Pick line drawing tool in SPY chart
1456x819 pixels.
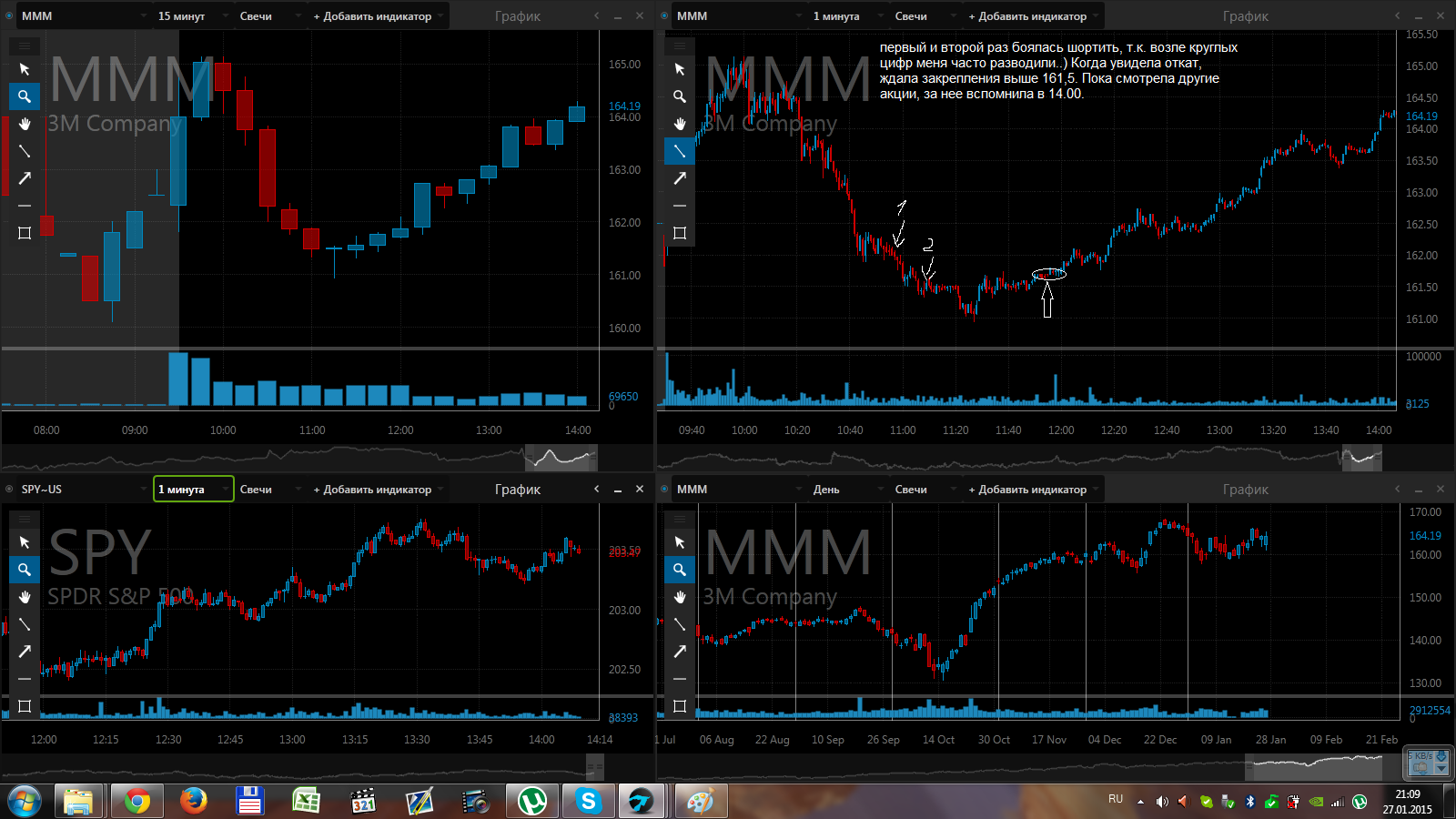point(25,624)
